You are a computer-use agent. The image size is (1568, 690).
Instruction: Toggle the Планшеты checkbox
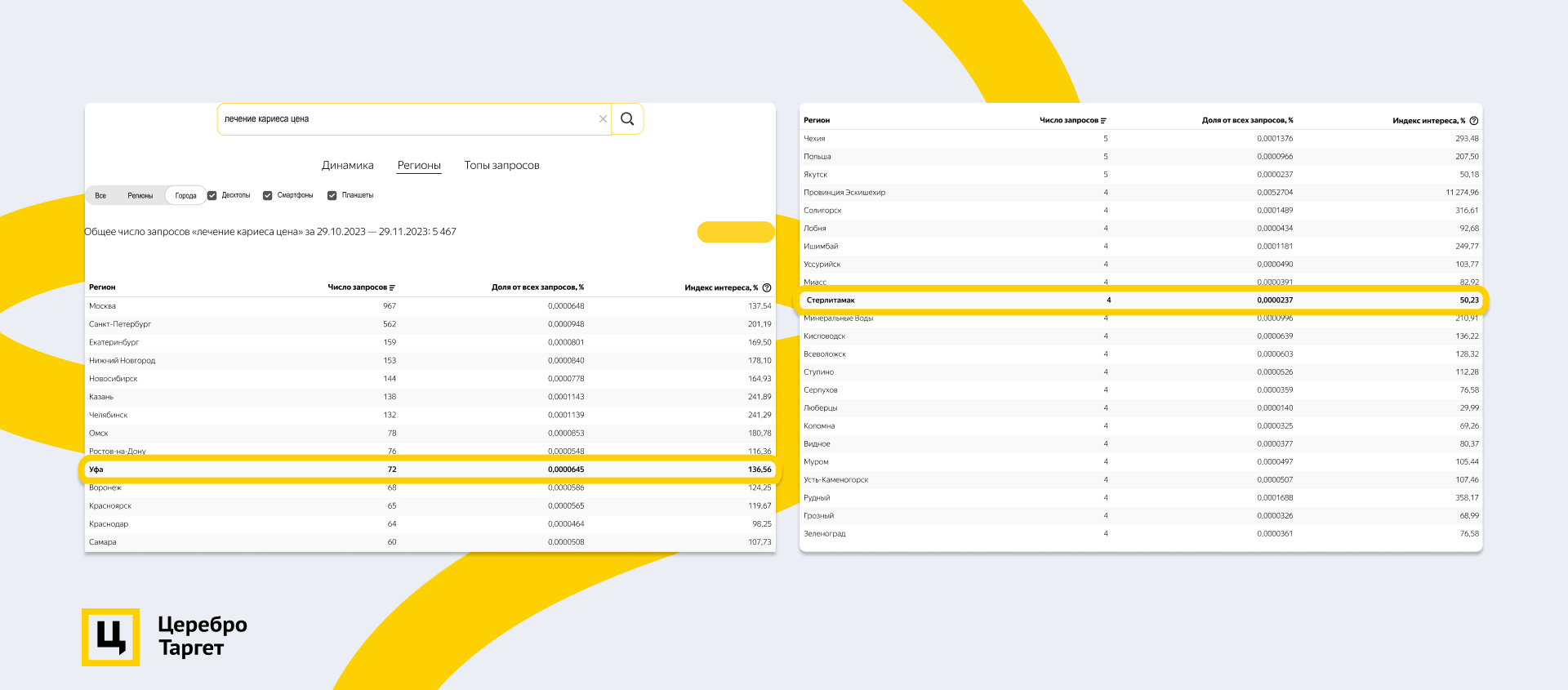[x=332, y=196]
